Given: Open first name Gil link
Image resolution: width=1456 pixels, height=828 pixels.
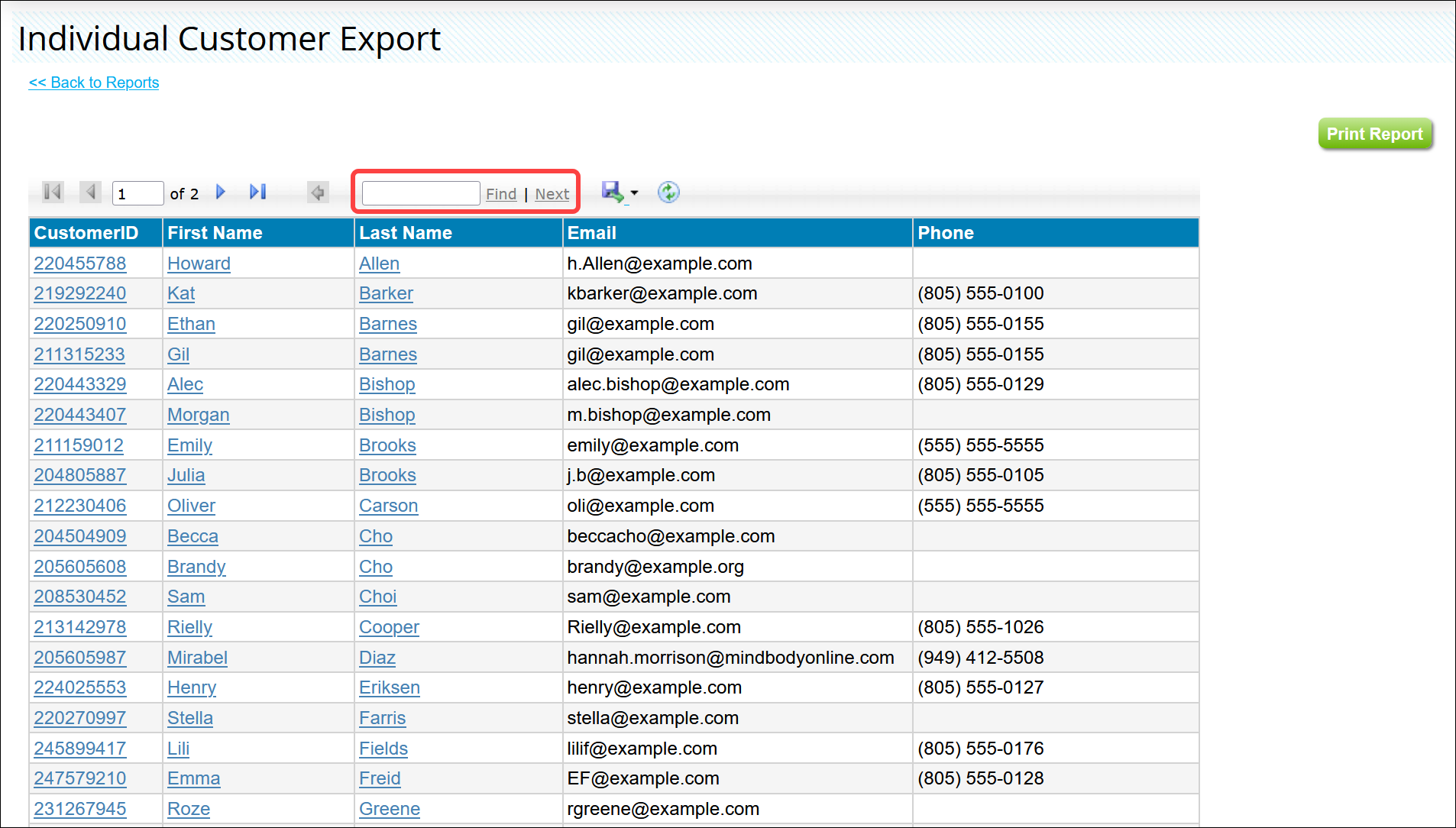Looking at the screenshot, I should click(x=178, y=354).
